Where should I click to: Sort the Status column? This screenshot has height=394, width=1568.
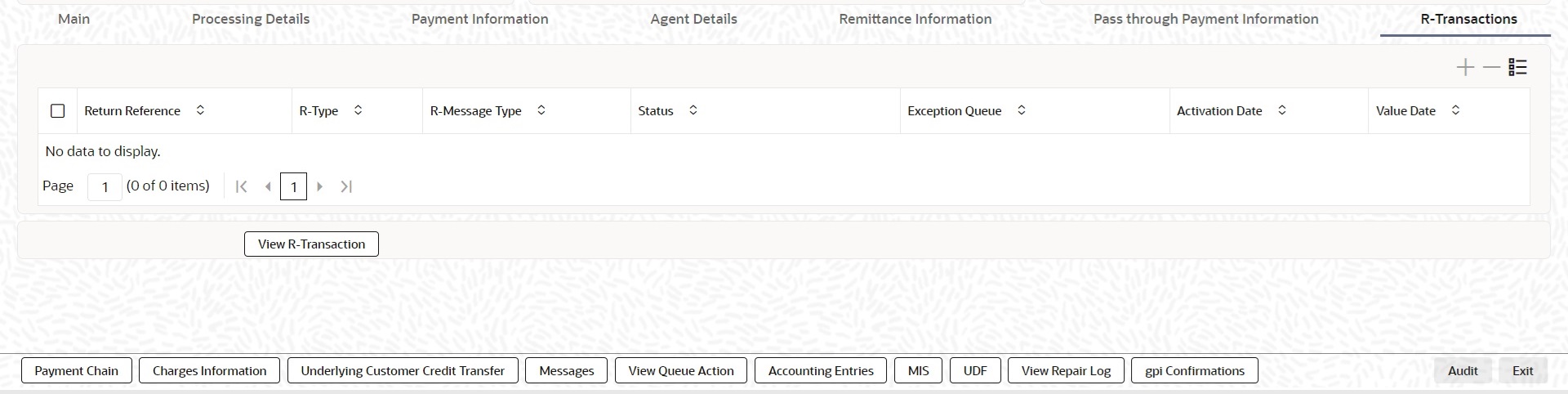693,110
